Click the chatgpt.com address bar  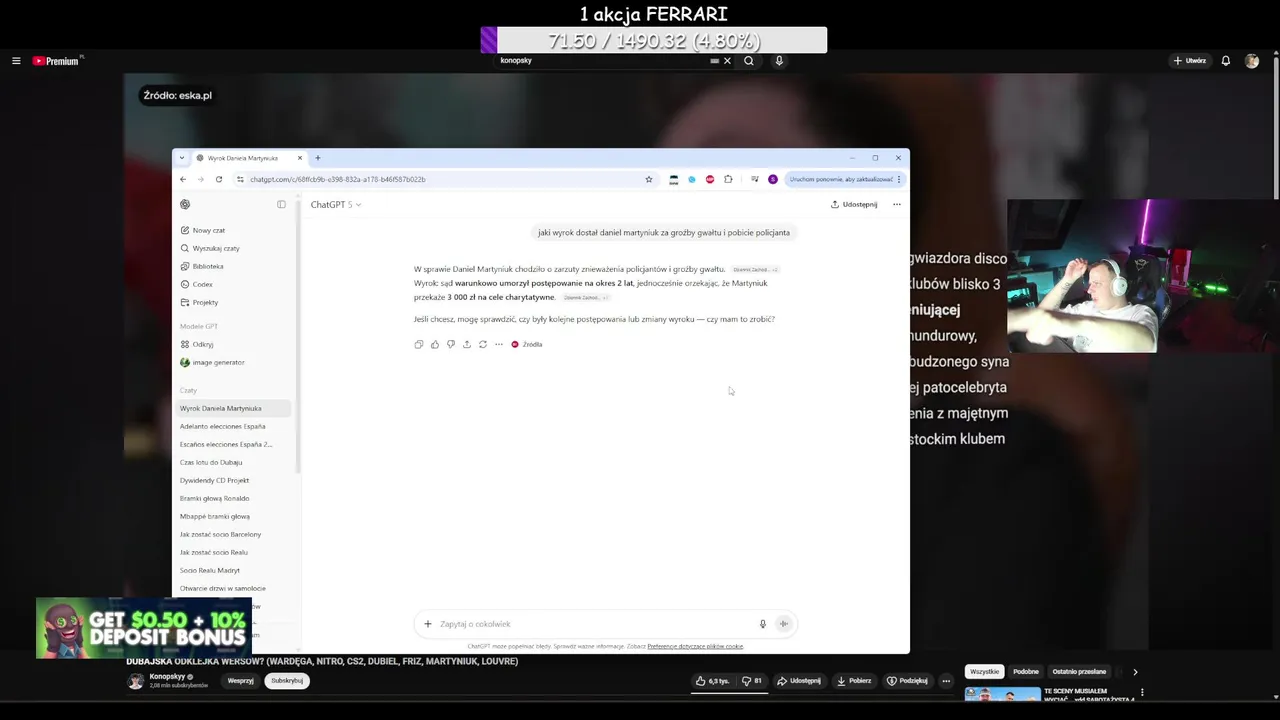(x=440, y=179)
